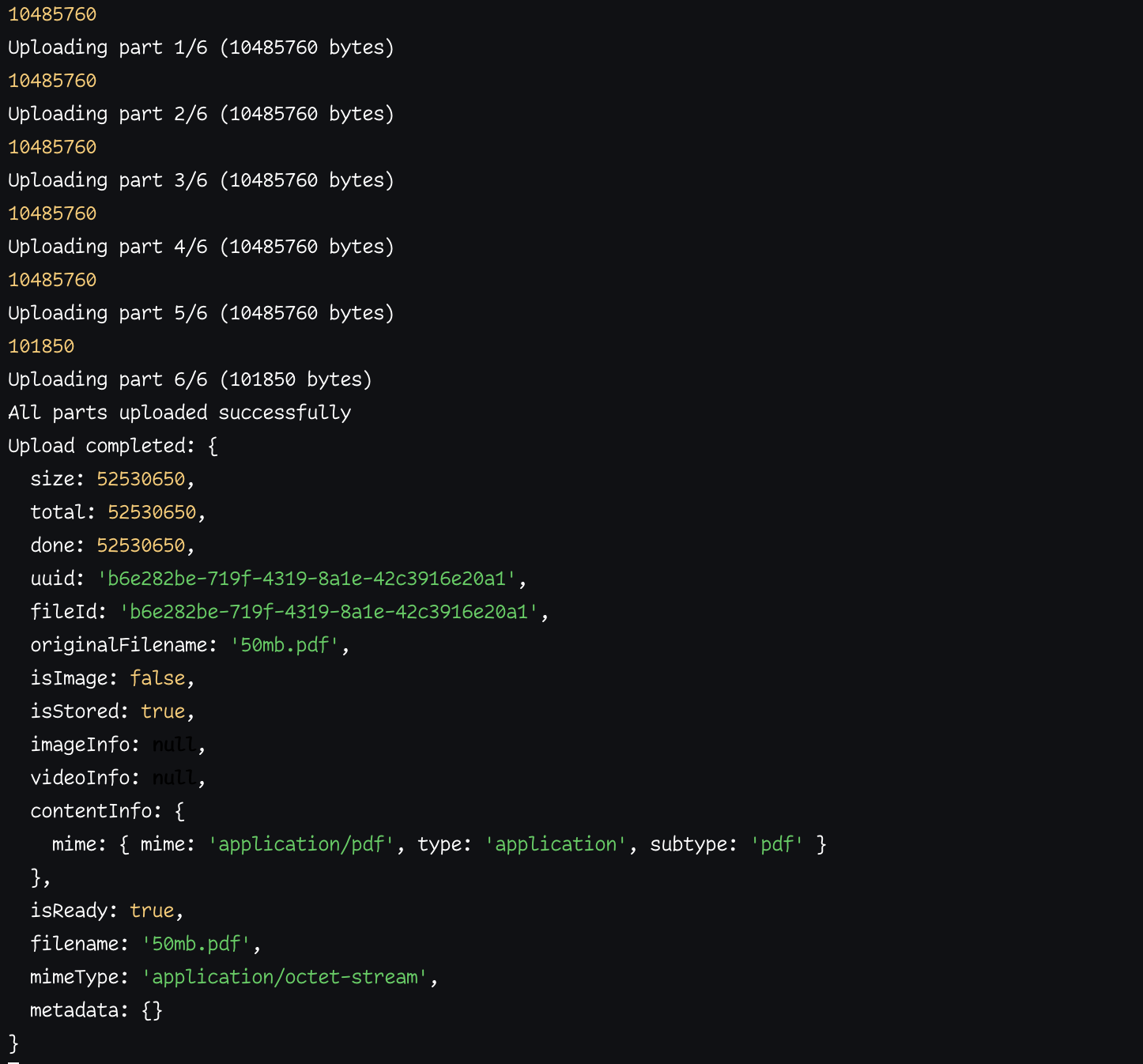Click the done value 52530650
This screenshot has width=1143, height=1064.
[x=141, y=545]
